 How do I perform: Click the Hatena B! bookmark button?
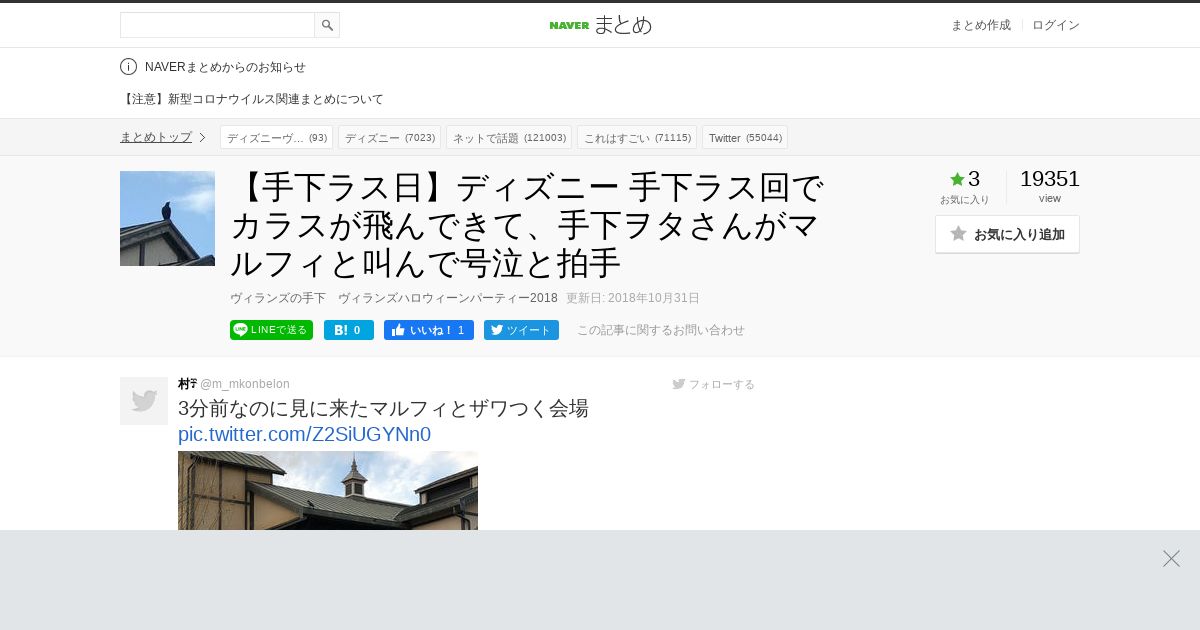pyautogui.click(x=349, y=330)
